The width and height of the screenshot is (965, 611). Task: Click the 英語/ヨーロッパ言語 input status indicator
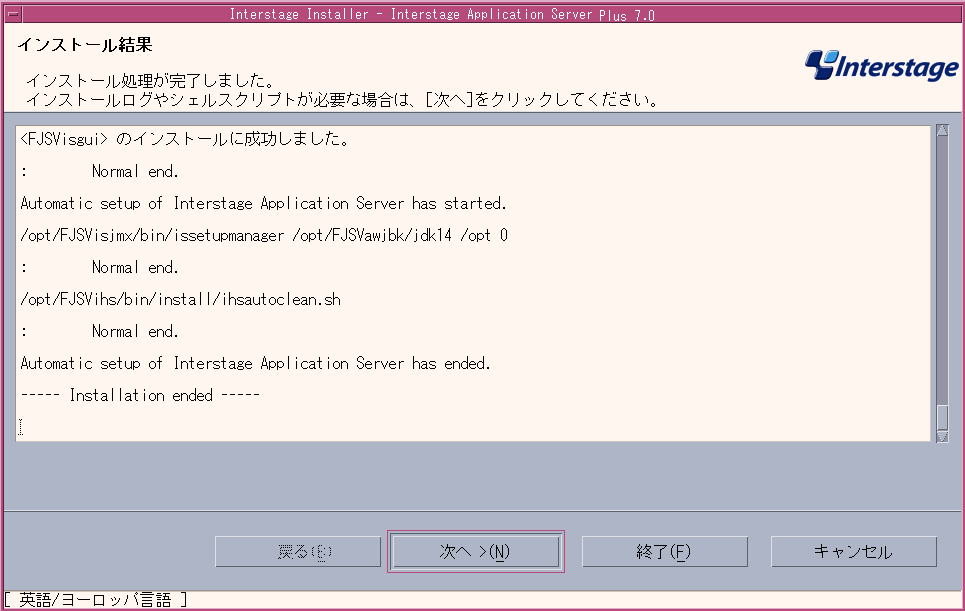pyautogui.click(x=95, y=599)
